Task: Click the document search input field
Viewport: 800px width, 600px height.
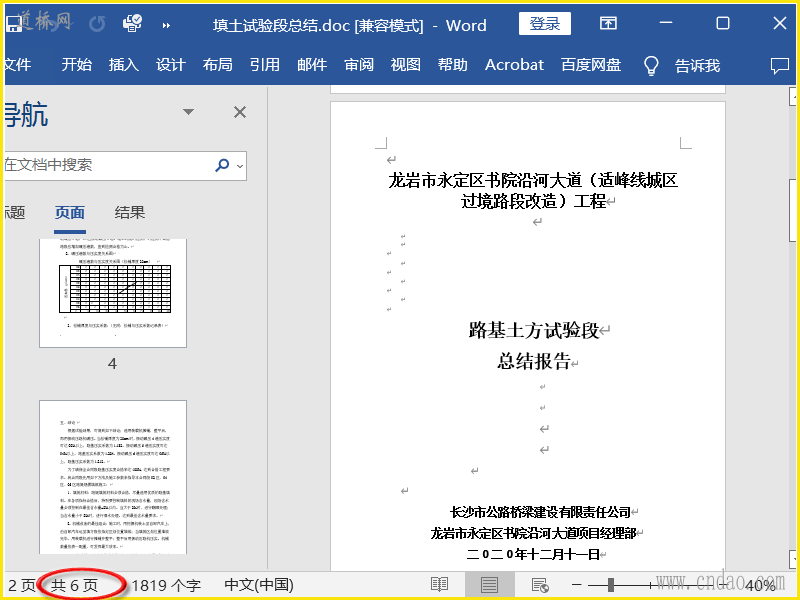Action: (x=107, y=165)
